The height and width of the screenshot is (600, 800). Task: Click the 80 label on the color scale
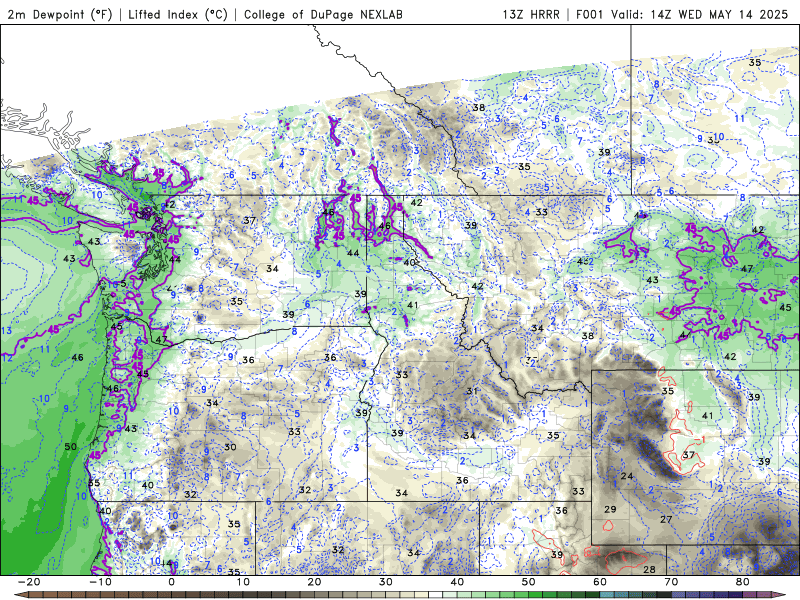[743, 582]
